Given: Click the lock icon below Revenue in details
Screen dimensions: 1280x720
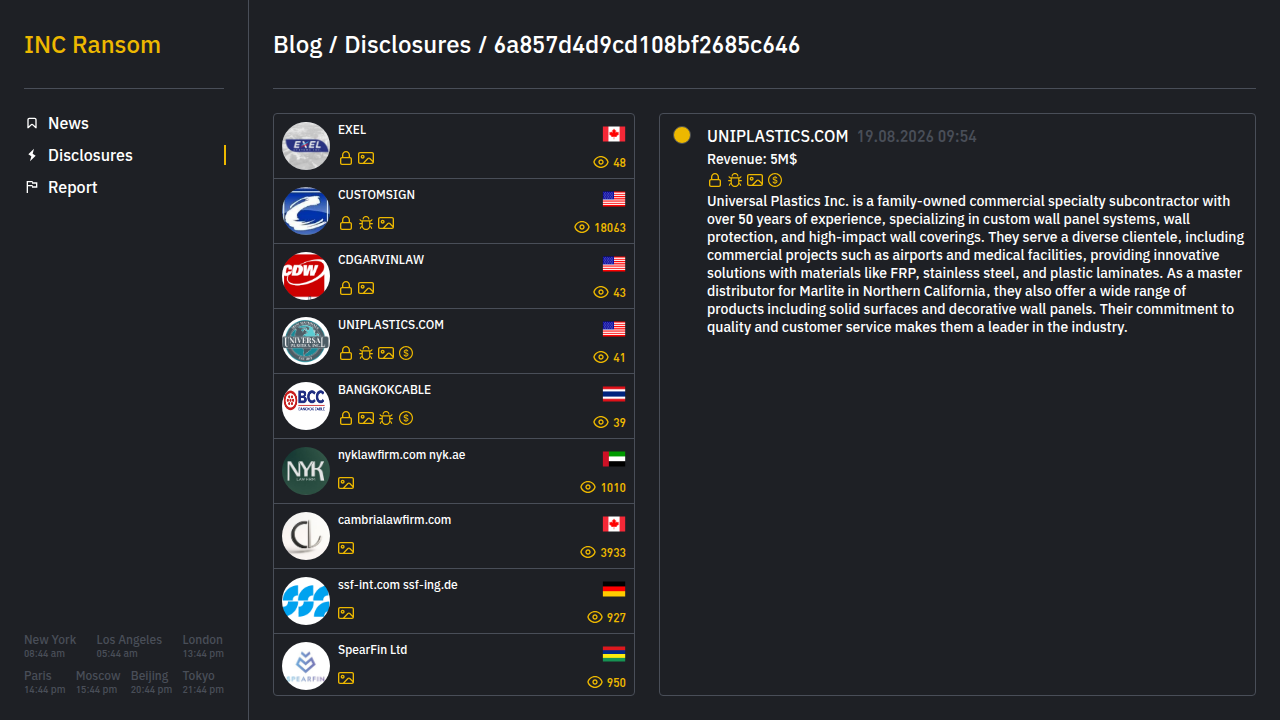Looking at the screenshot, I should click(715, 180).
